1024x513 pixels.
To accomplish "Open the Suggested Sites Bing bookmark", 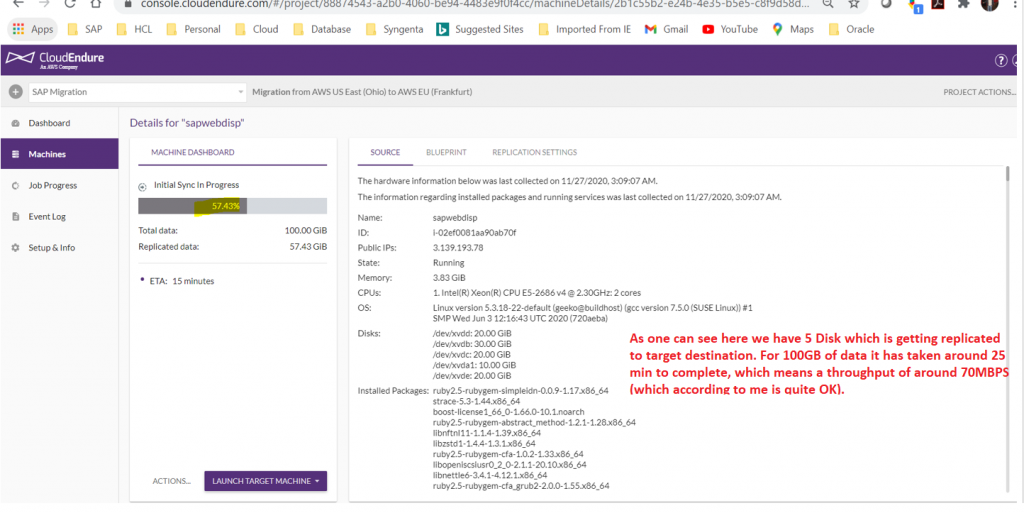I will [480, 29].
